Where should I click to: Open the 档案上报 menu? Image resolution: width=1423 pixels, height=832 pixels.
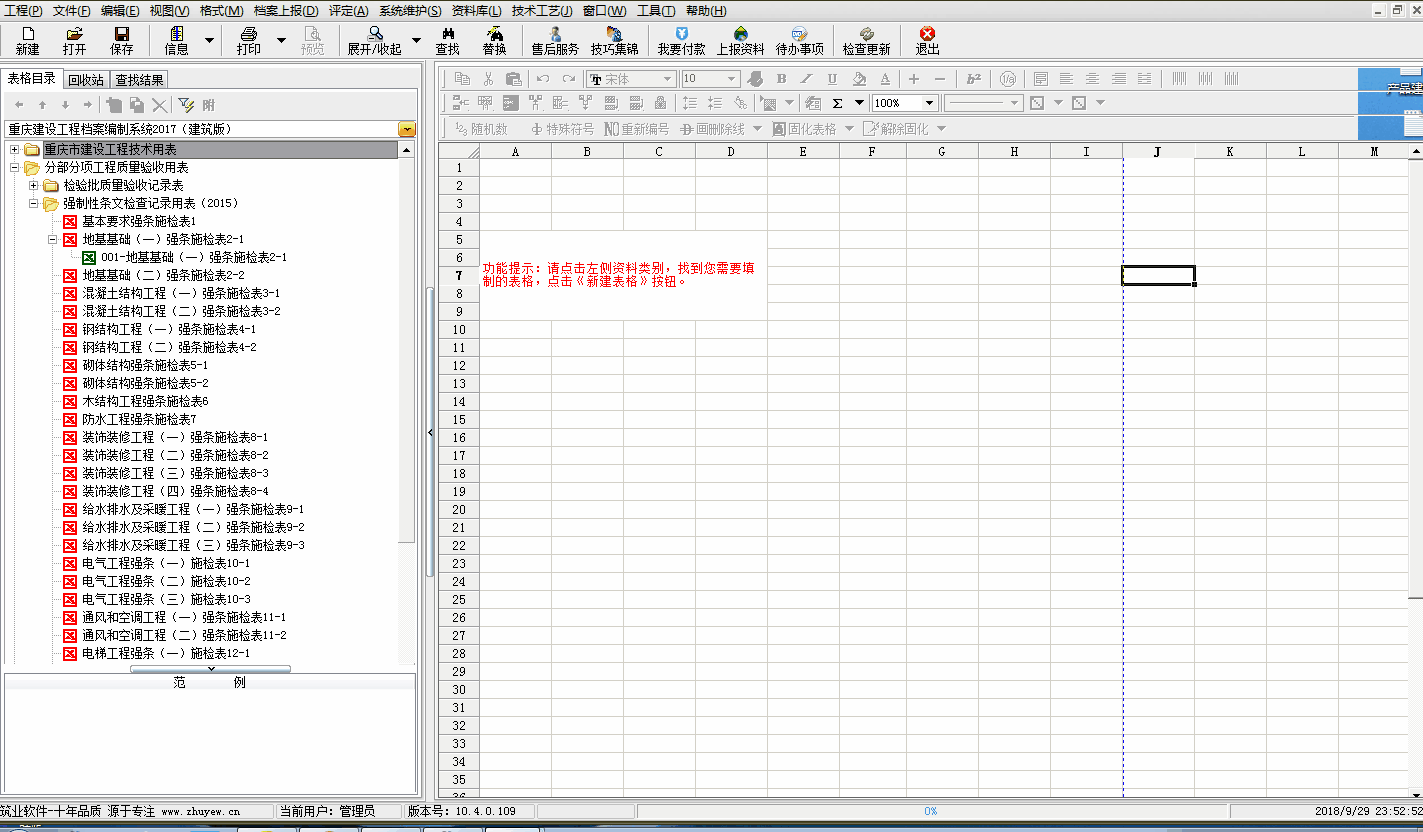pyautogui.click(x=285, y=11)
